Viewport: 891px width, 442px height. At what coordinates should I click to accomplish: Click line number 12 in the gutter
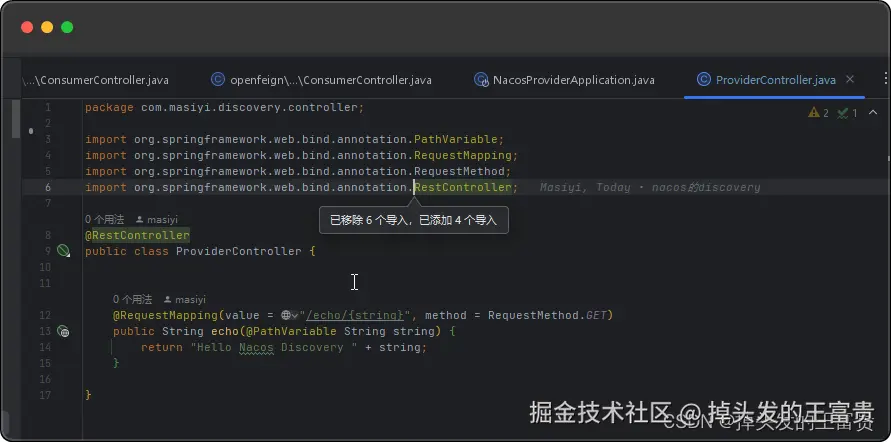45,315
